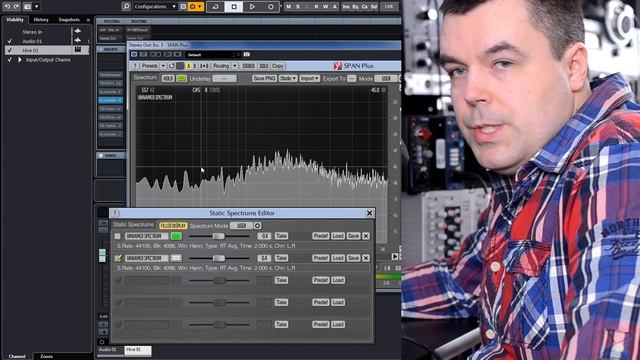Click the channel type icon beside Stereo In
The image size is (640, 360).
coord(78,31)
